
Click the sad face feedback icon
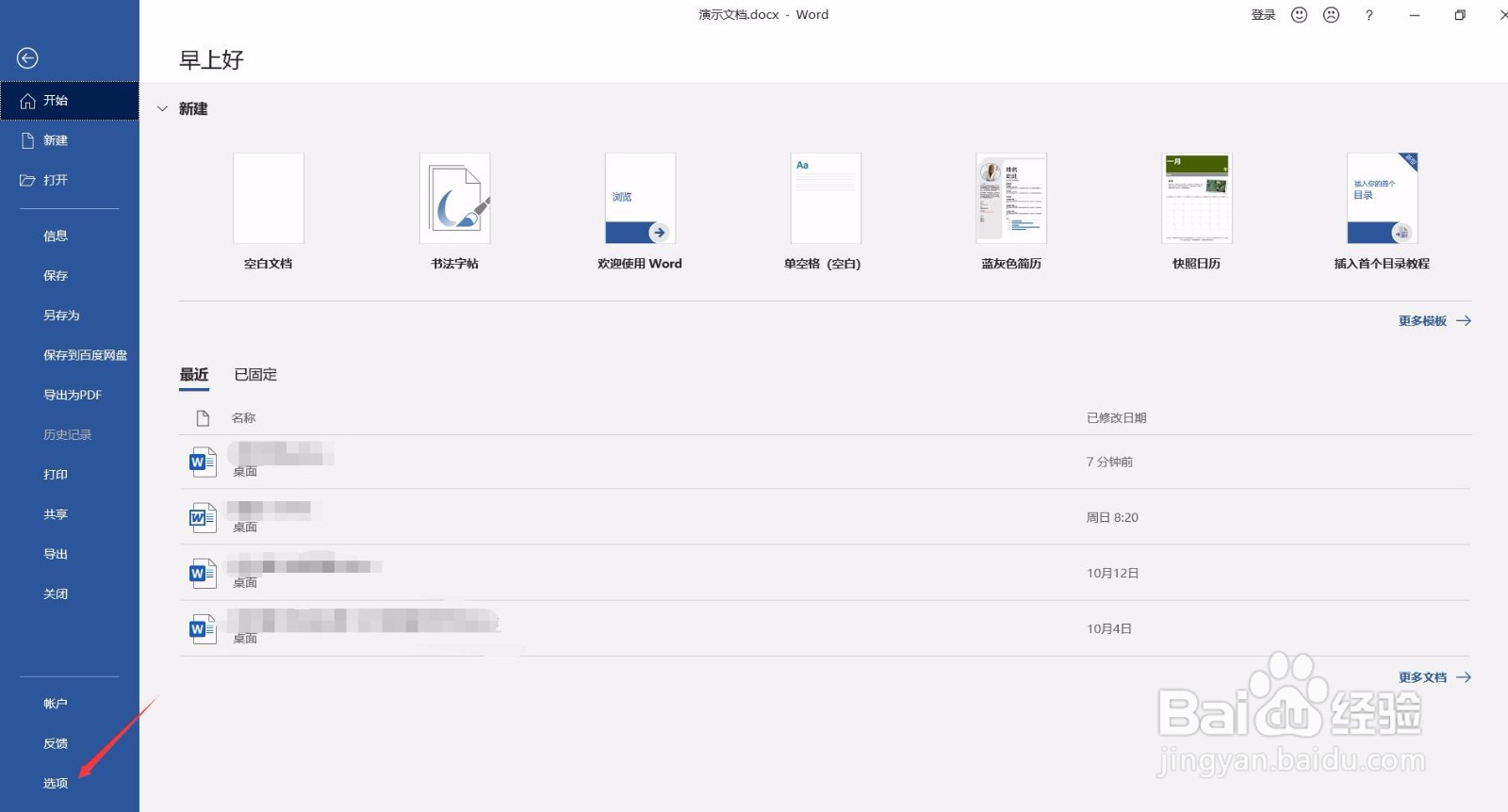(1331, 15)
